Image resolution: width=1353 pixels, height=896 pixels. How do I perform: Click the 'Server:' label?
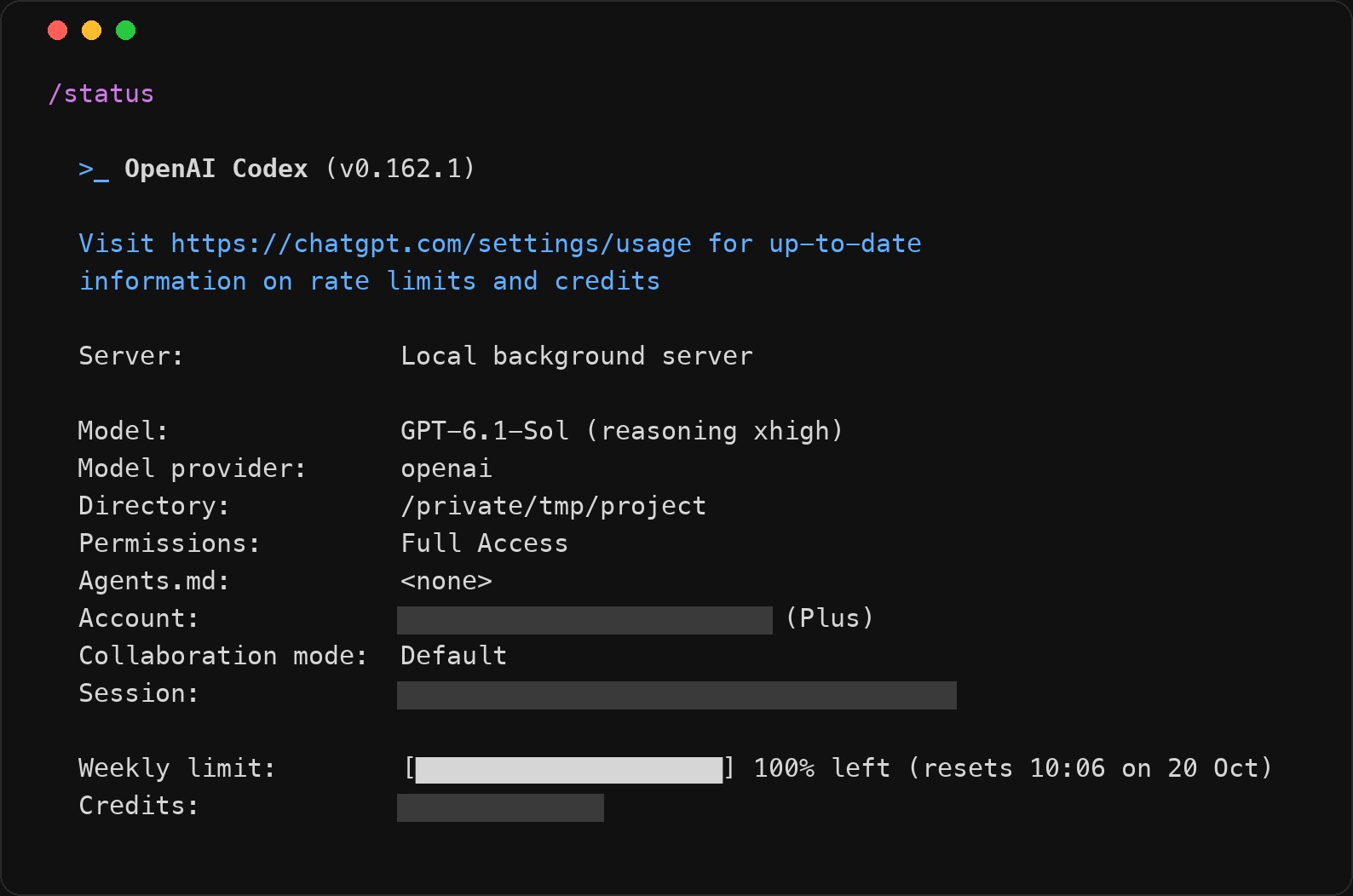131,356
